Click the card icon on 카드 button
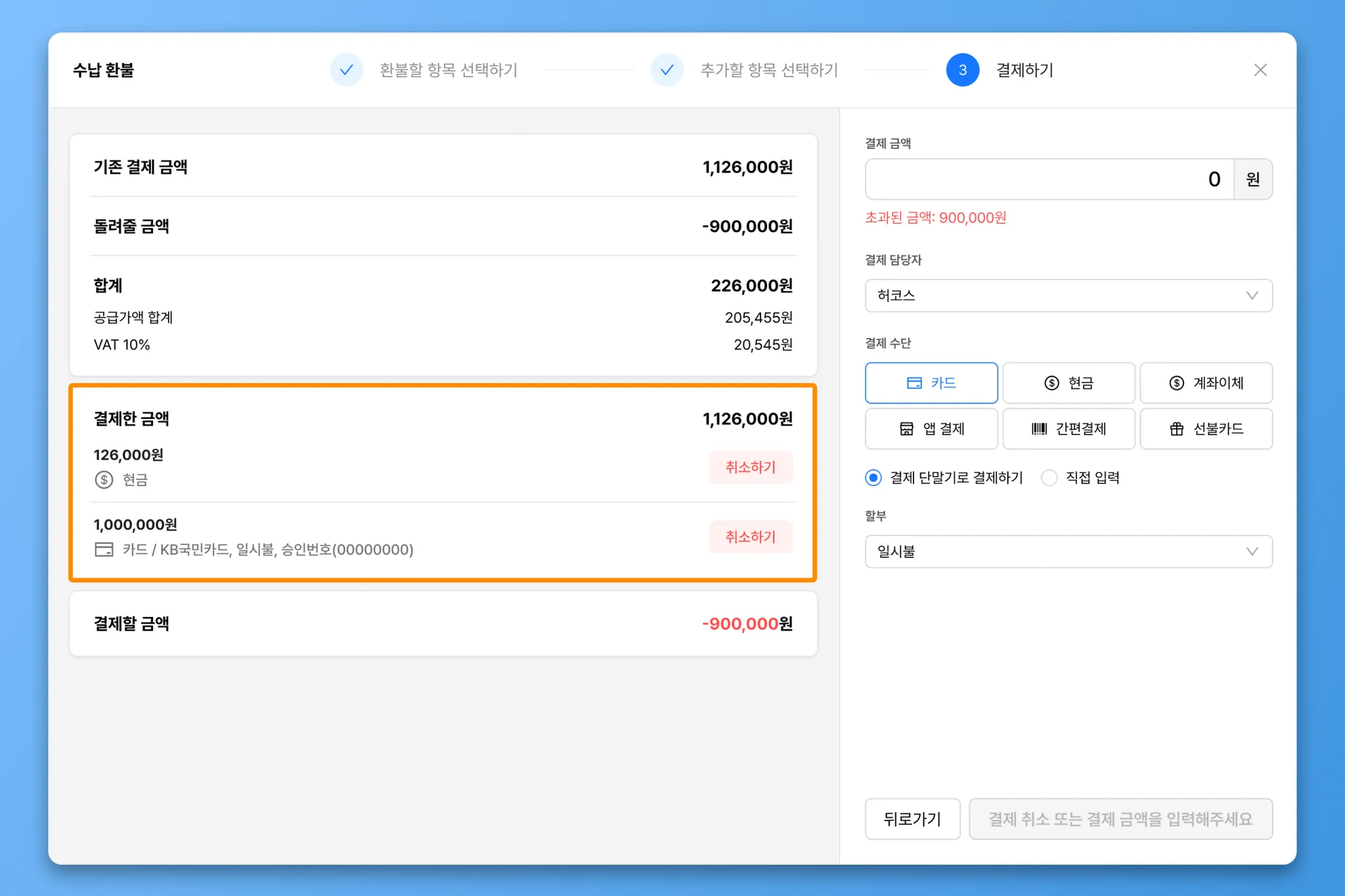This screenshot has width=1345, height=896. tap(914, 383)
